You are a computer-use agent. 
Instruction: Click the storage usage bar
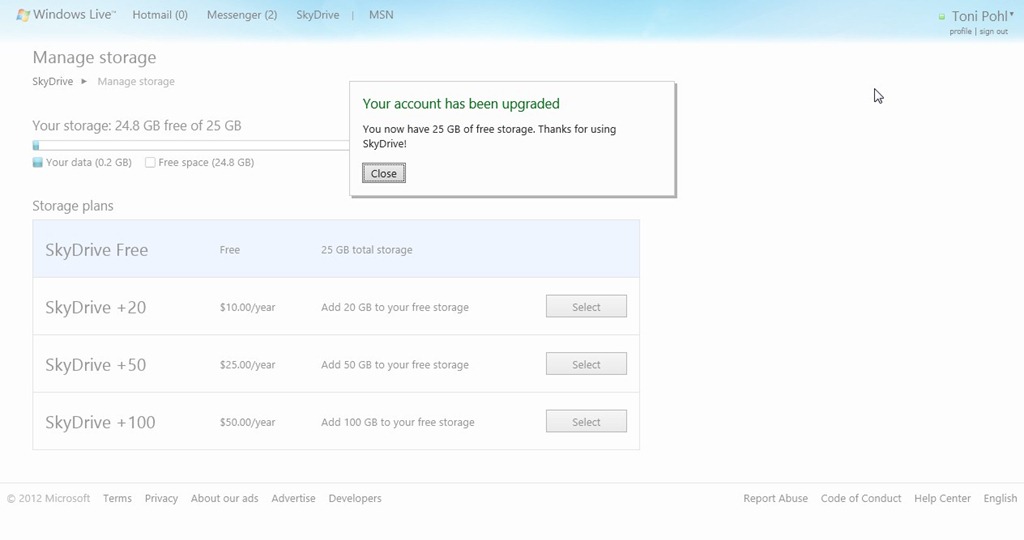tap(190, 146)
